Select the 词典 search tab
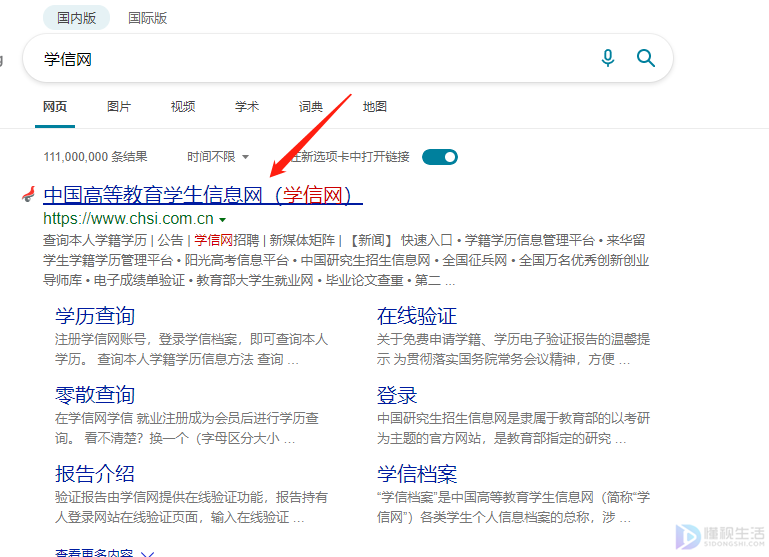Screen dimensions: 769x557 pyautogui.click(x=311, y=106)
